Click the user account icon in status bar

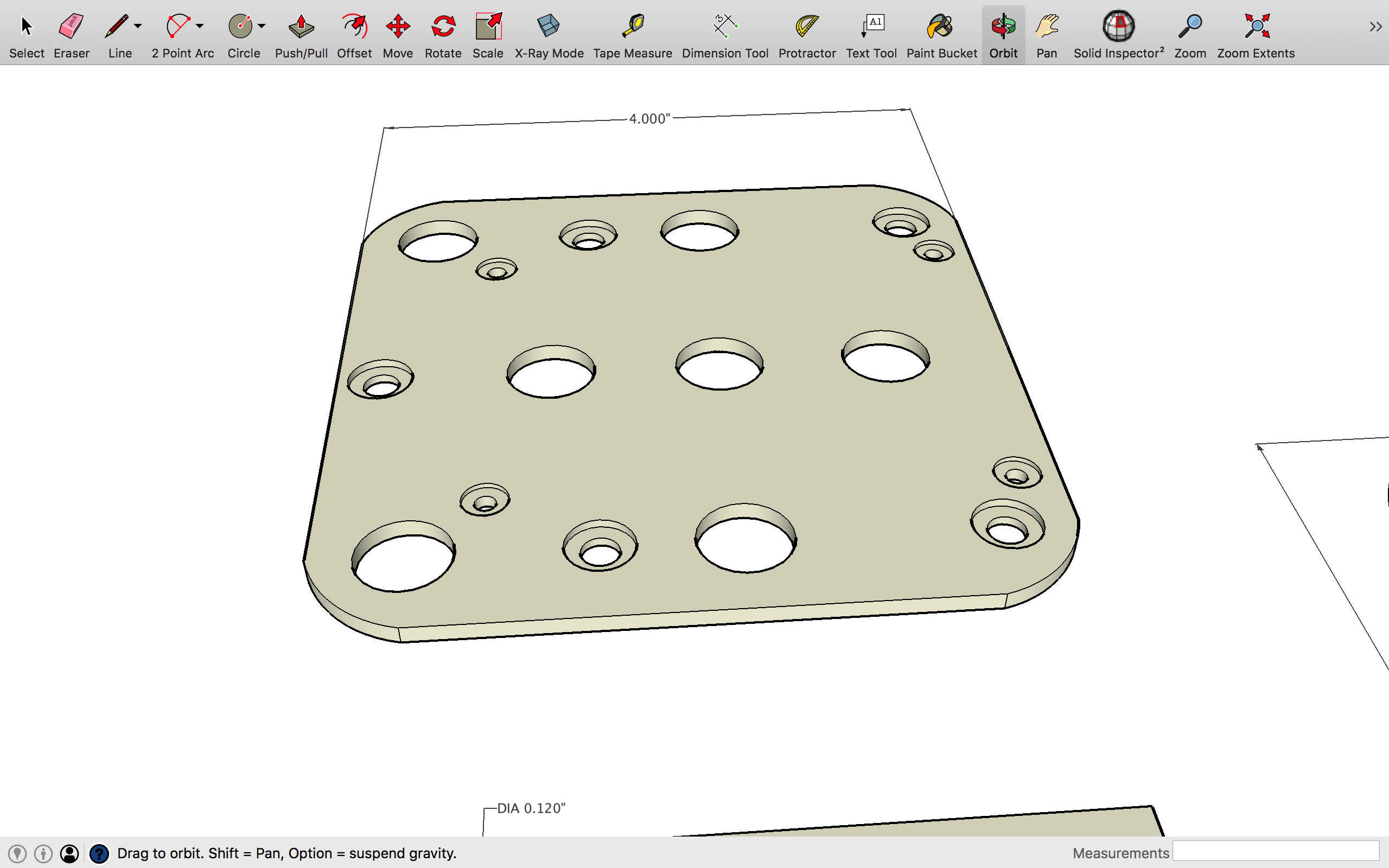click(x=70, y=854)
